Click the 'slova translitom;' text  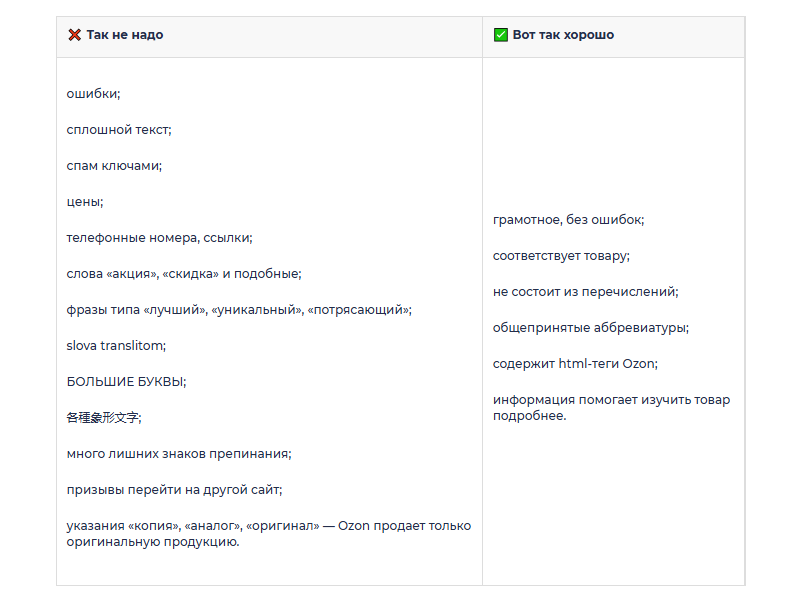coord(116,346)
